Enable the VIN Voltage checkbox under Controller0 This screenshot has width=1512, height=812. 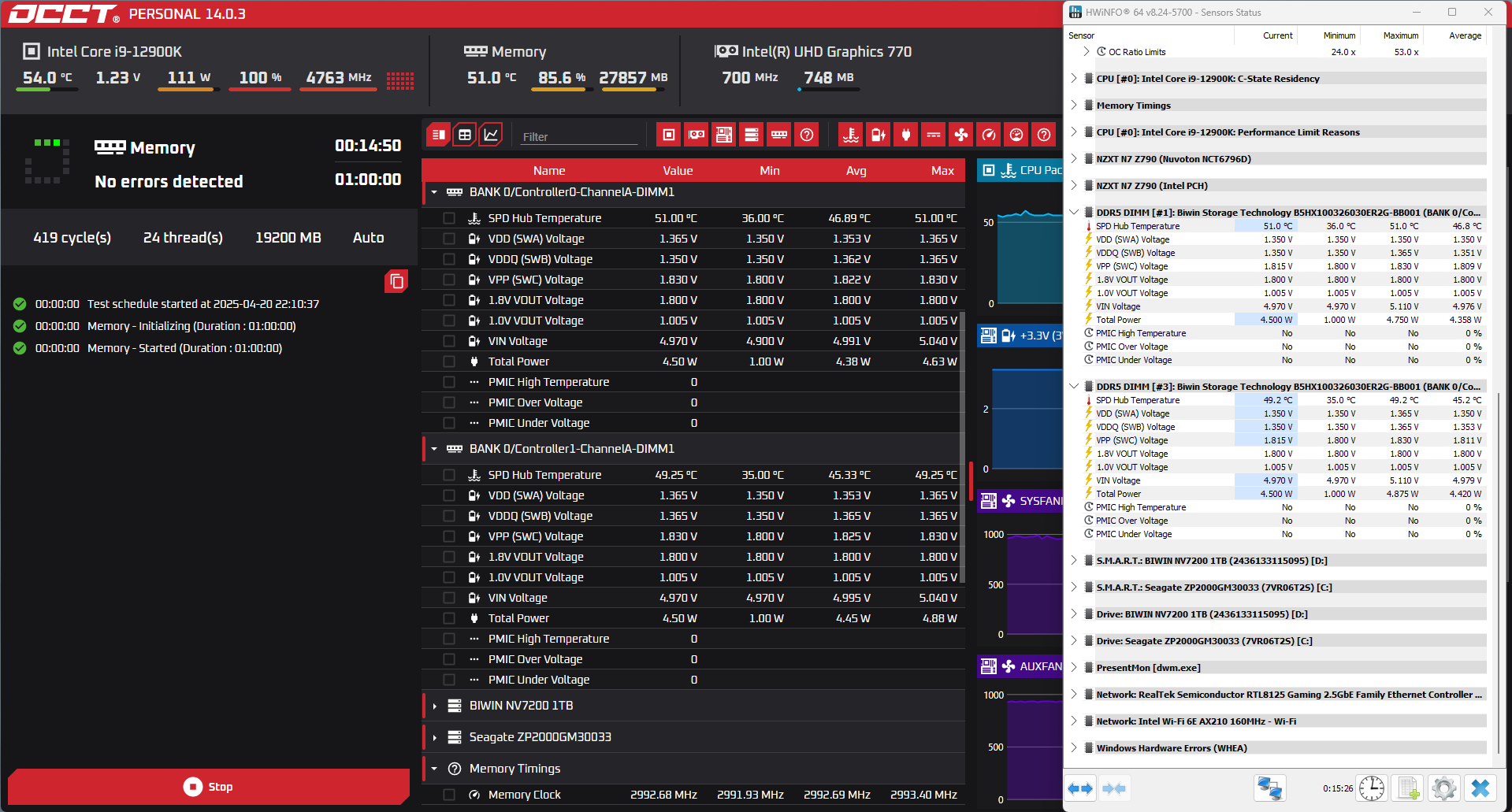pos(449,341)
